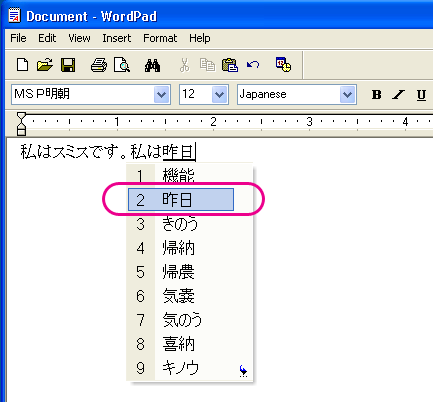Screen dimensions: 433x402
Task: Open the Insert menu
Action: [x=117, y=38]
